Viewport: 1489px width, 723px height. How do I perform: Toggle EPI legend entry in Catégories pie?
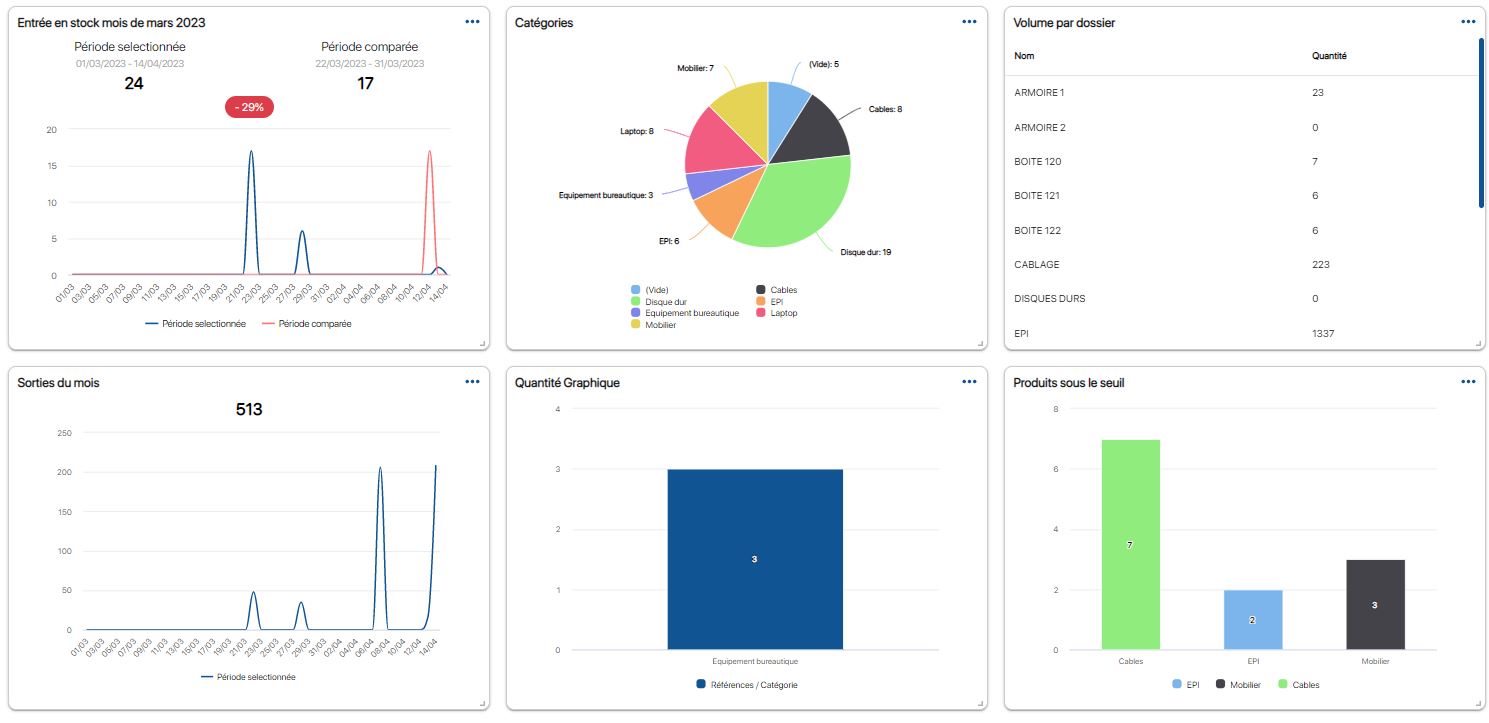[x=769, y=302]
